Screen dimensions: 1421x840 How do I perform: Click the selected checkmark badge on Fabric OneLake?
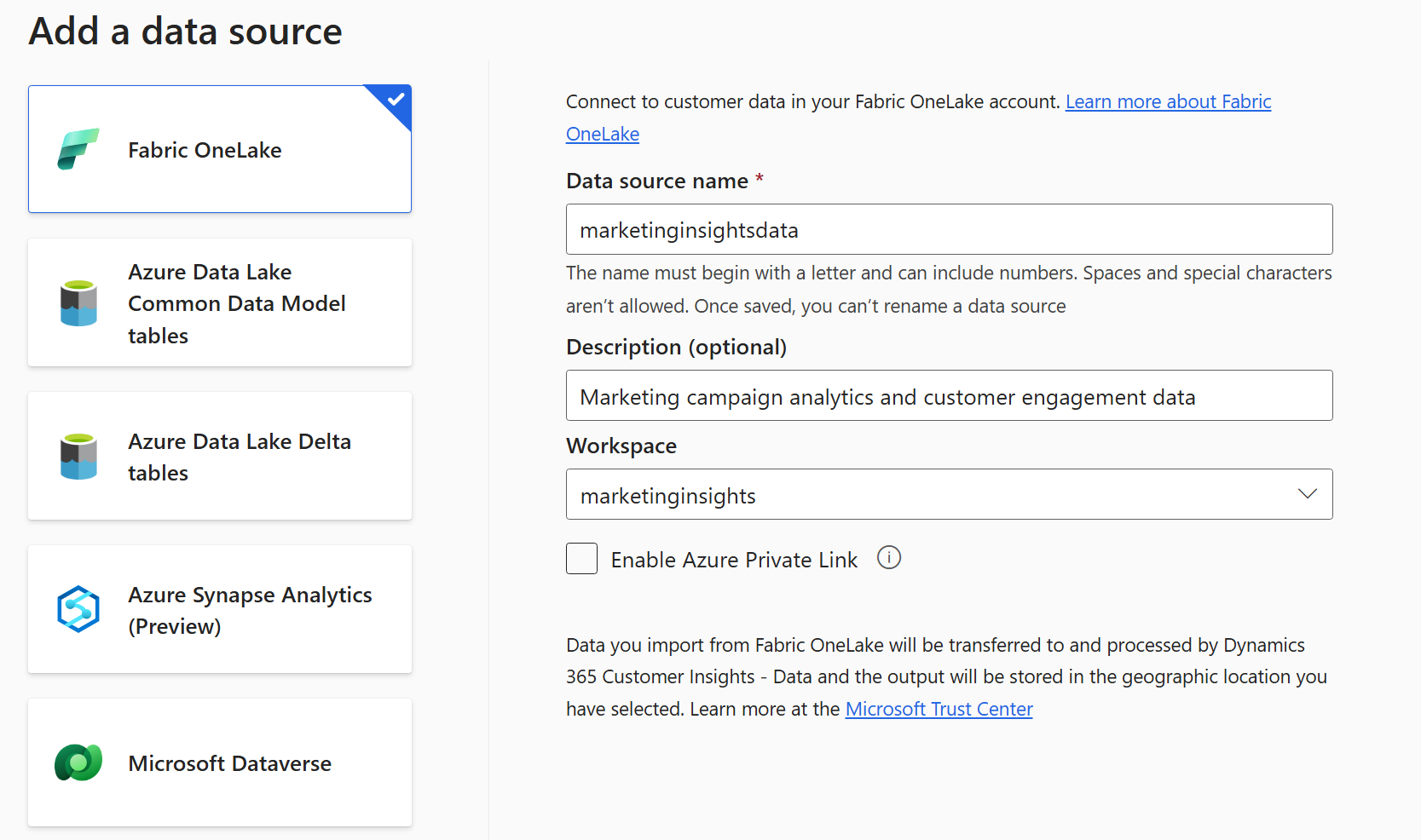pyautogui.click(x=395, y=100)
